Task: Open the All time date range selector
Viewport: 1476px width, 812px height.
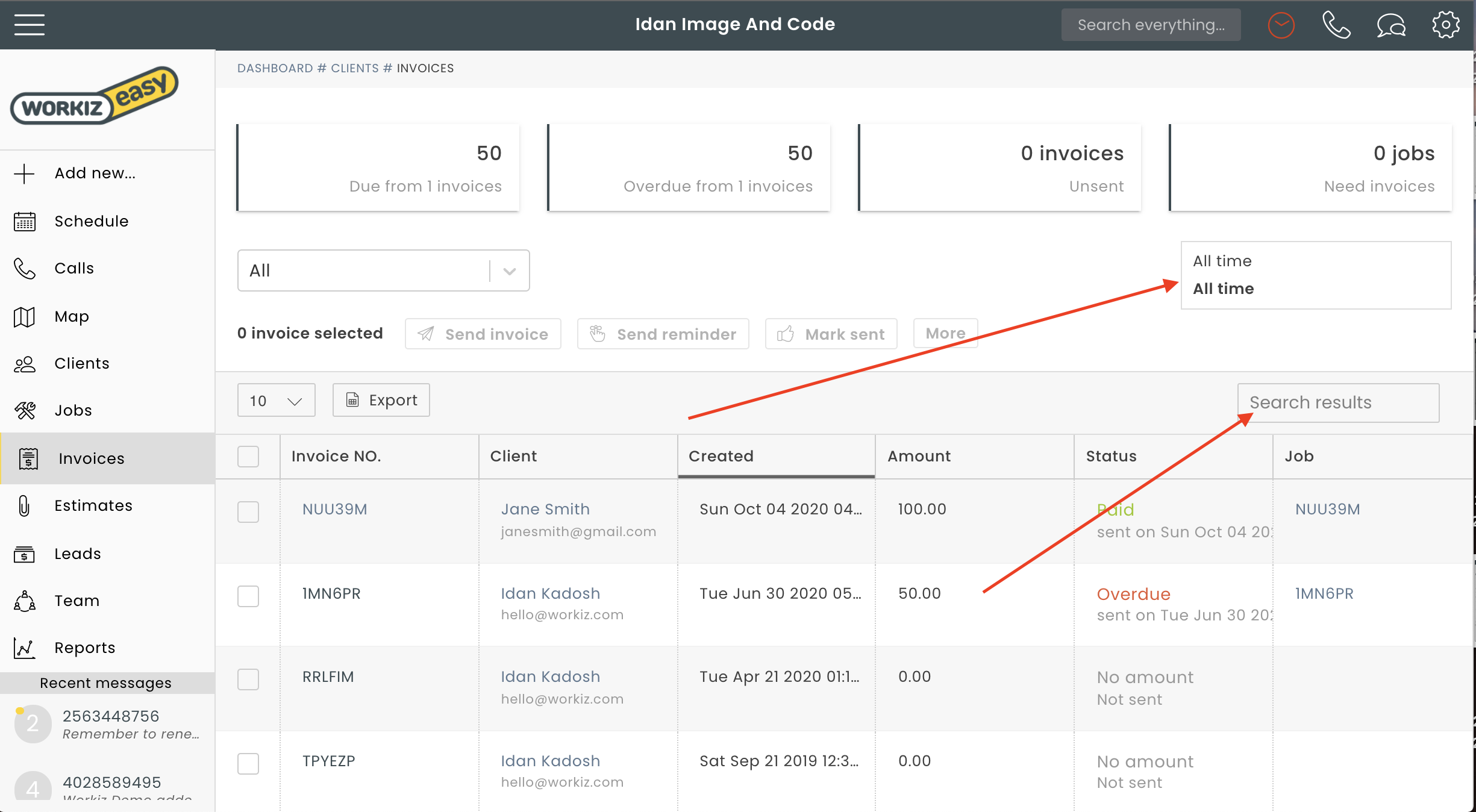Action: [1316, 275]
